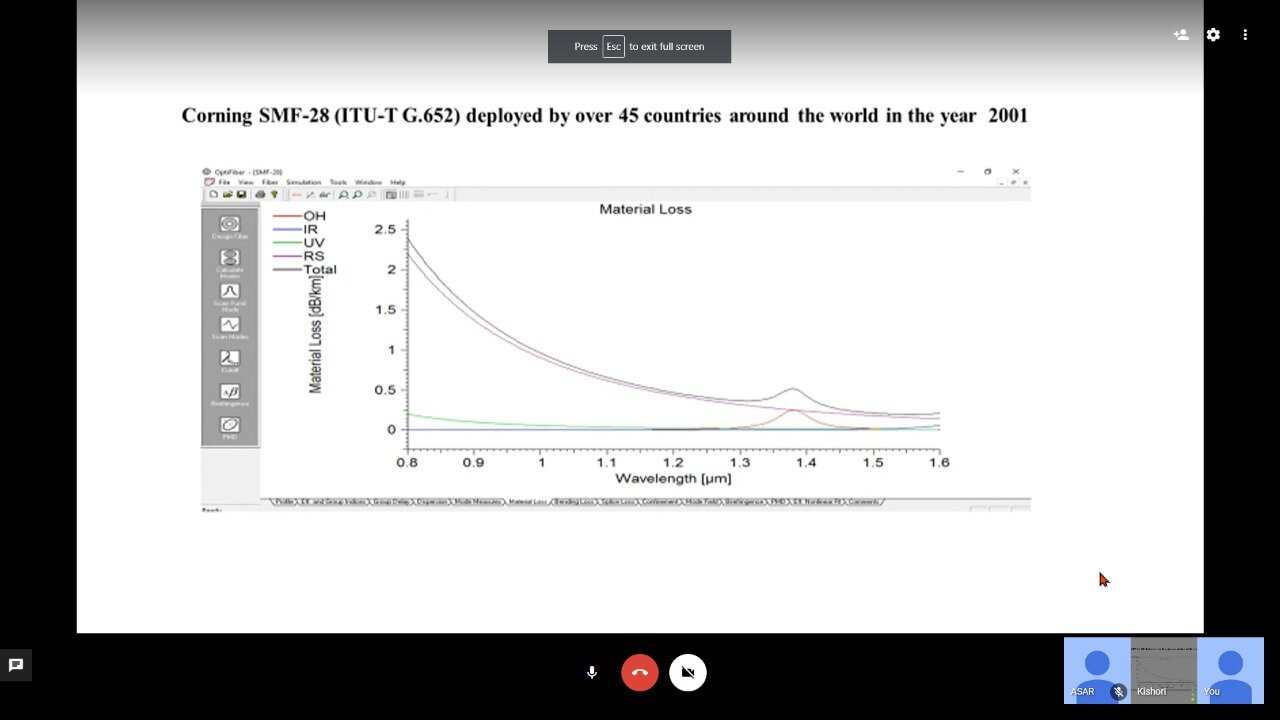Click the 'Material Loss' graph title

pos(645,209)
